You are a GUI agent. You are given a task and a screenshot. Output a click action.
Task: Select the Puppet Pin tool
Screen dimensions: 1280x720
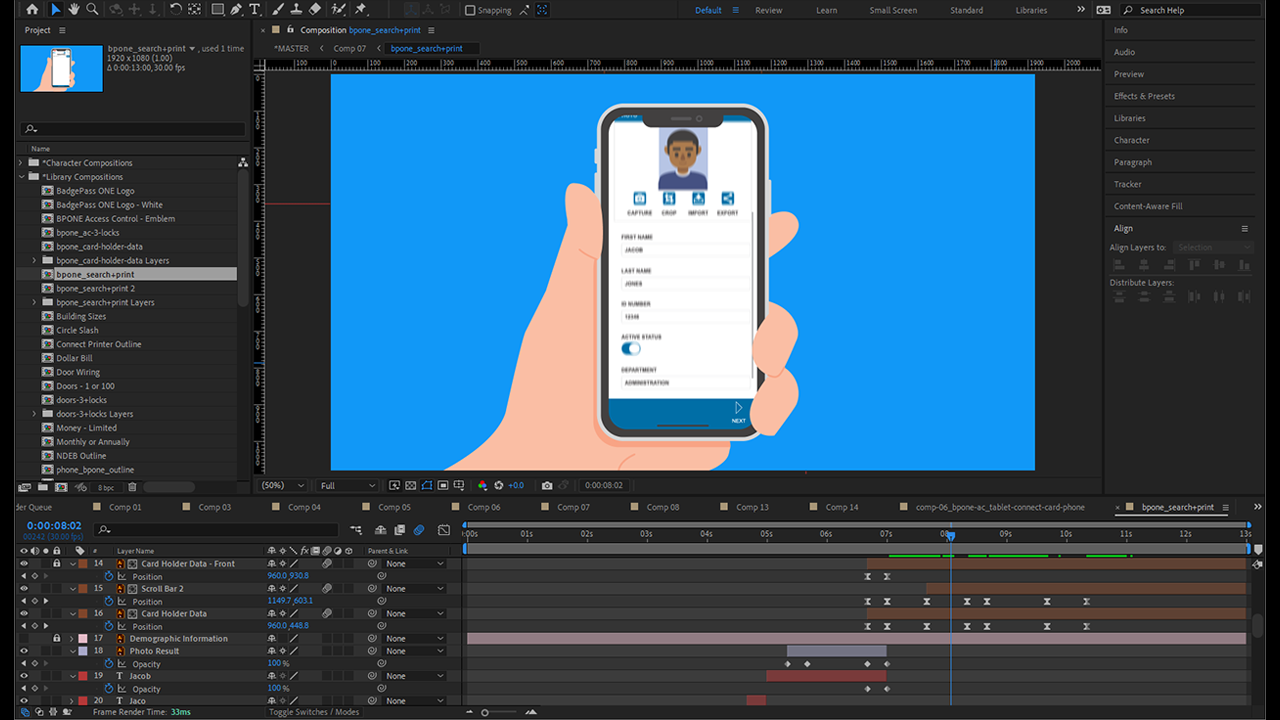tap(360, 9)
